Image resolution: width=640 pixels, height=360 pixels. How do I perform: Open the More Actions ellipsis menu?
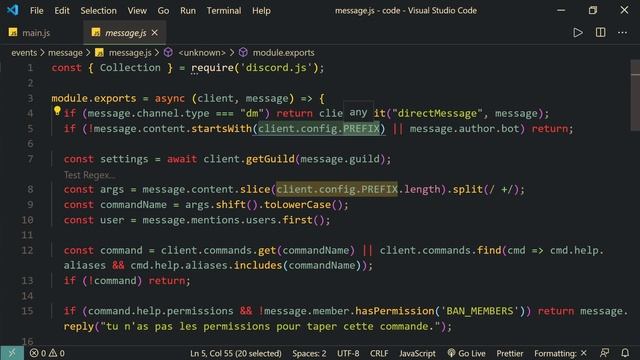coord(622,33)
